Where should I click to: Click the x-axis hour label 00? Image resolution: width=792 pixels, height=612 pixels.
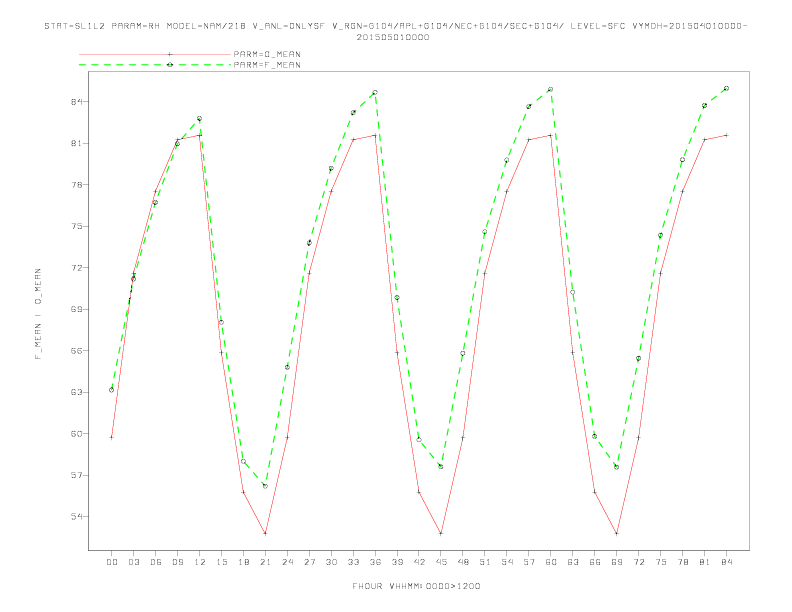112,562
